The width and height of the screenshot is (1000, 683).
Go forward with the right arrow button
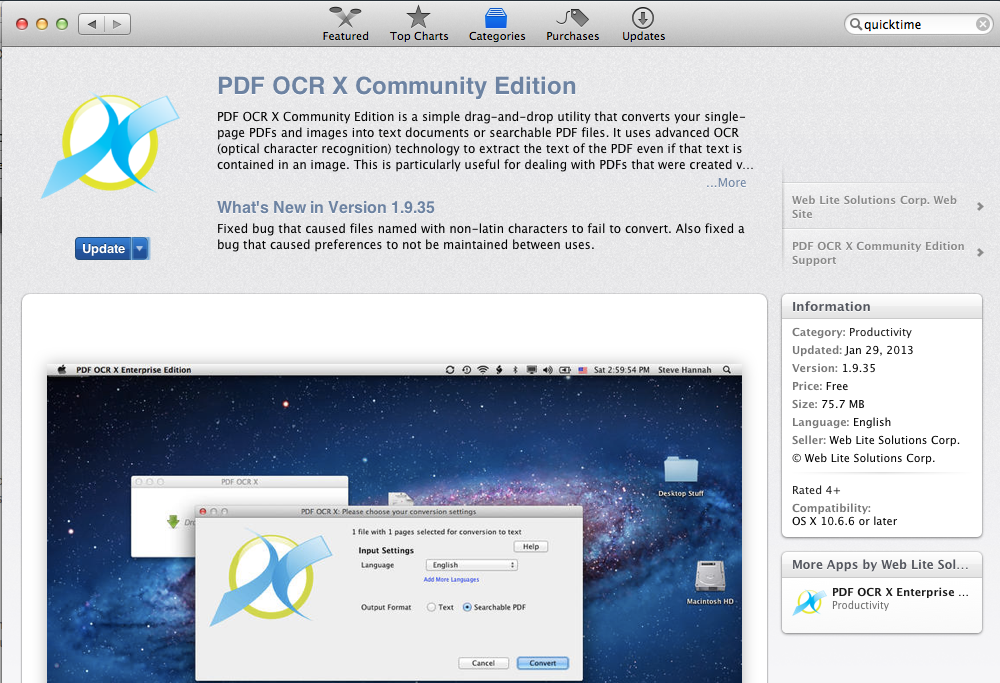click(x=117, y=24)
